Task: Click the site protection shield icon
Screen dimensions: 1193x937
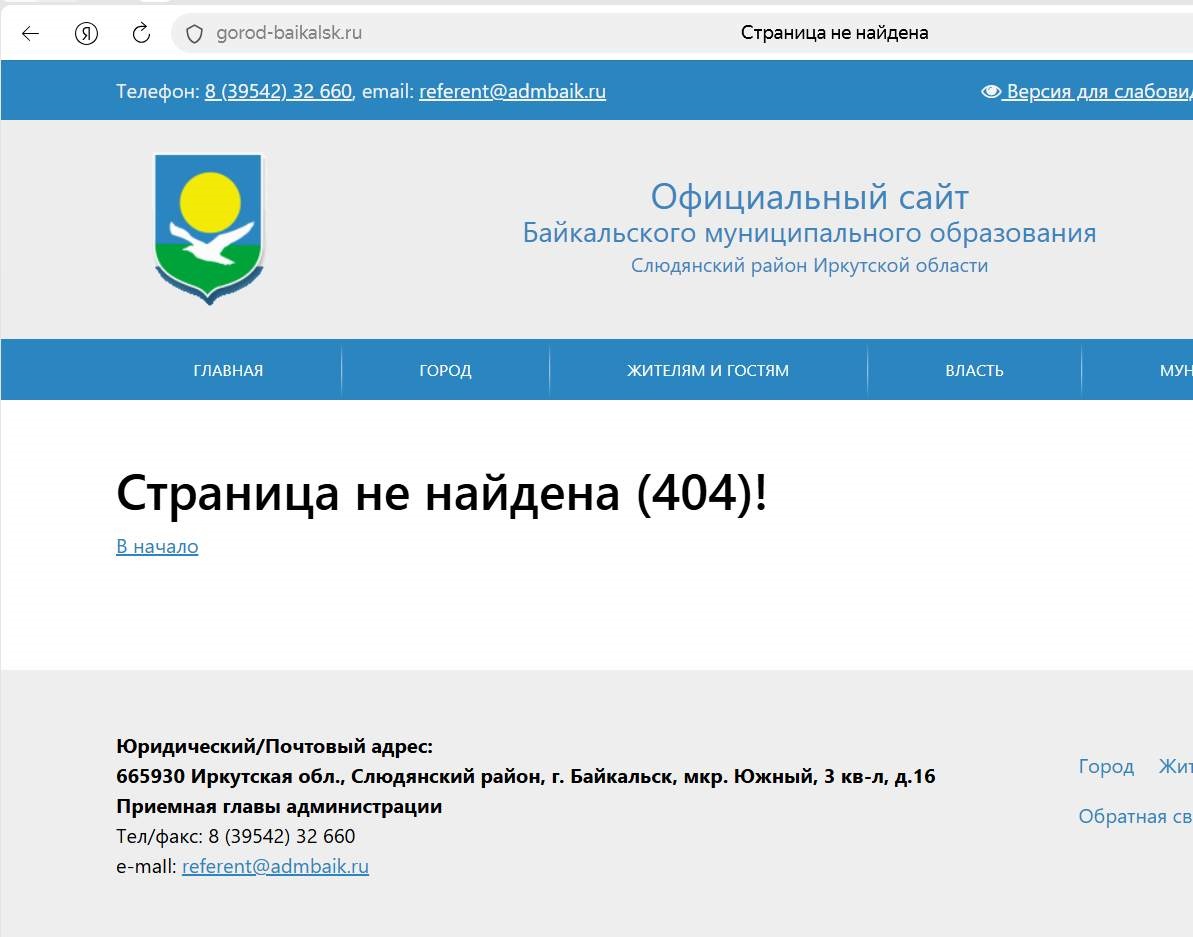Action: pos(195,33)
